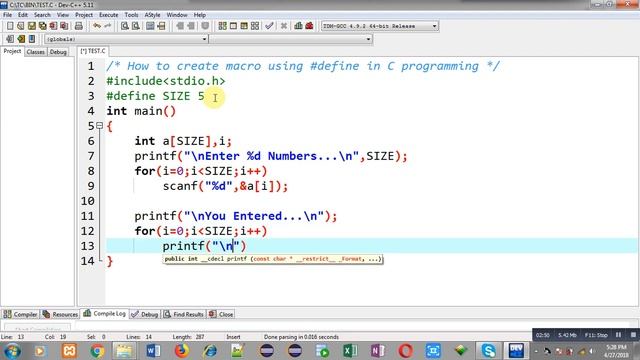Click the delete profiling information icon
Viewport: 640px width, 360px height.
pos(309,26)
